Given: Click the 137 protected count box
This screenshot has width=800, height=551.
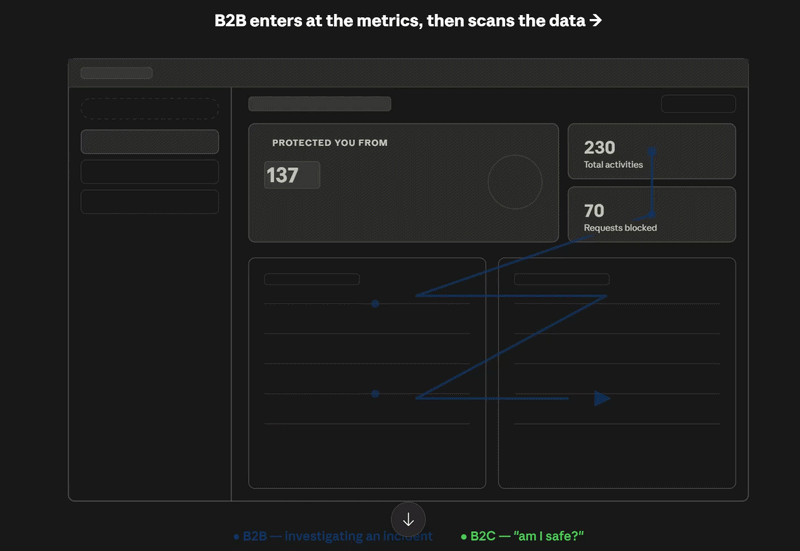Looking at the screenshot, I should (292, 175).
